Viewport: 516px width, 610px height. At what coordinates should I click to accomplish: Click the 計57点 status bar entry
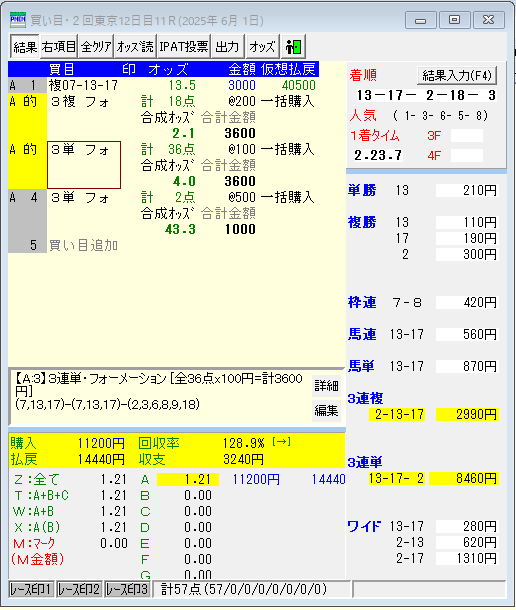click(x=253, y=589)
